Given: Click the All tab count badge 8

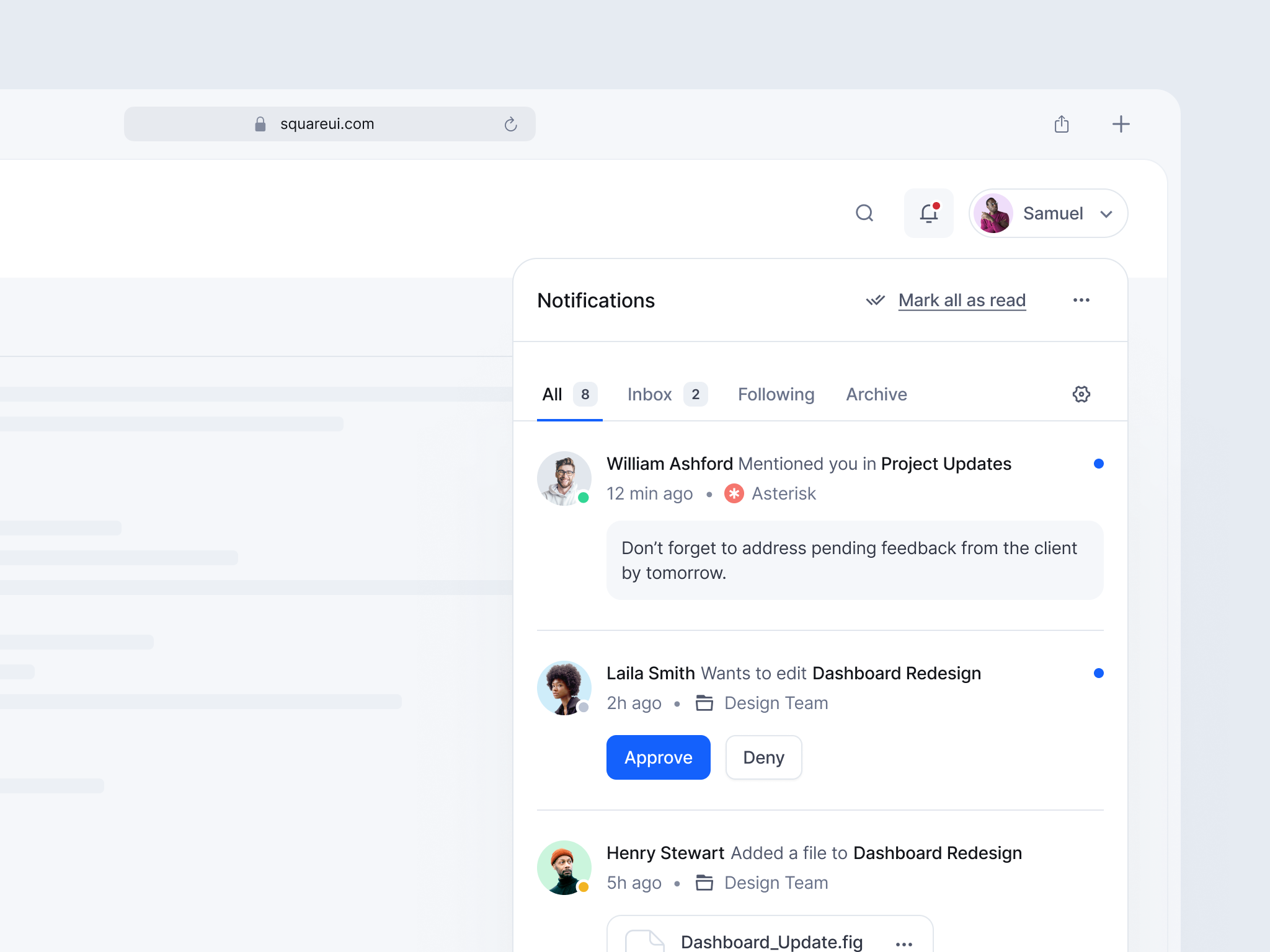Looking at the screenshot, I should tap(585, 394).
